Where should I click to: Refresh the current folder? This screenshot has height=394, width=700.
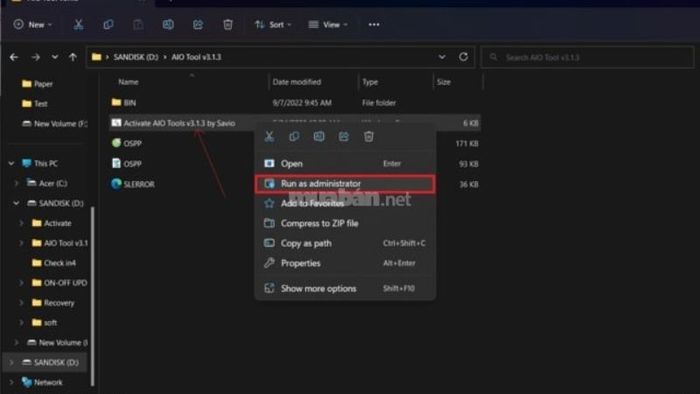point(463,57)
